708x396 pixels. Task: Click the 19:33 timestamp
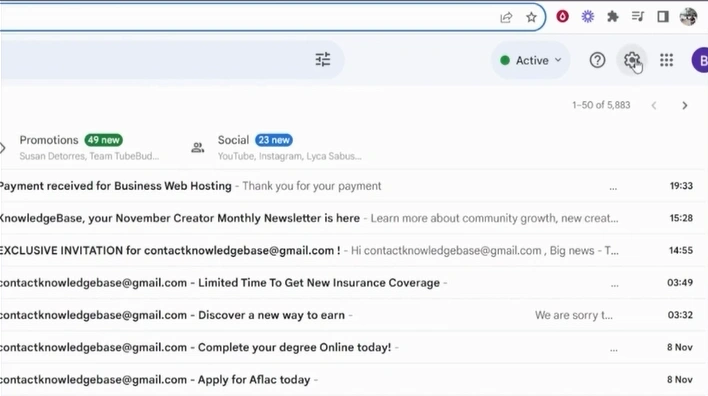(681, 186)
